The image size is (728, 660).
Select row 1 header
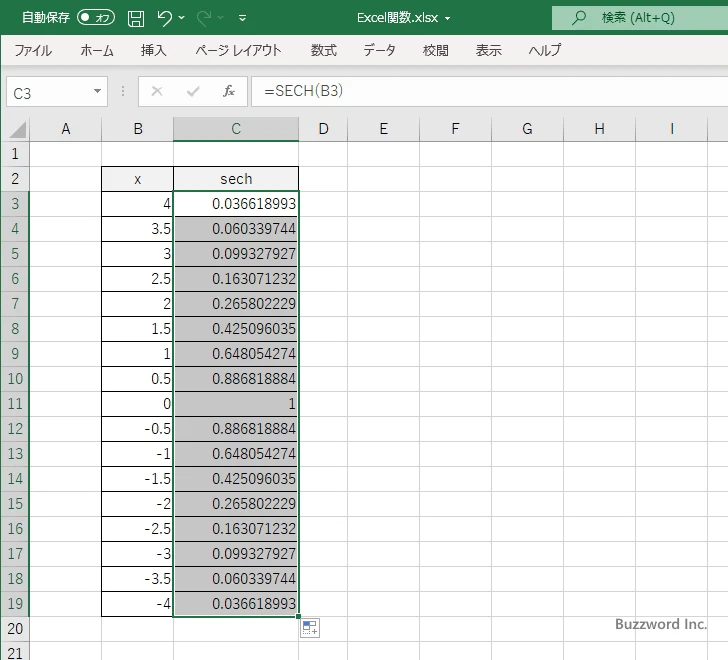(x=15, y=154)
